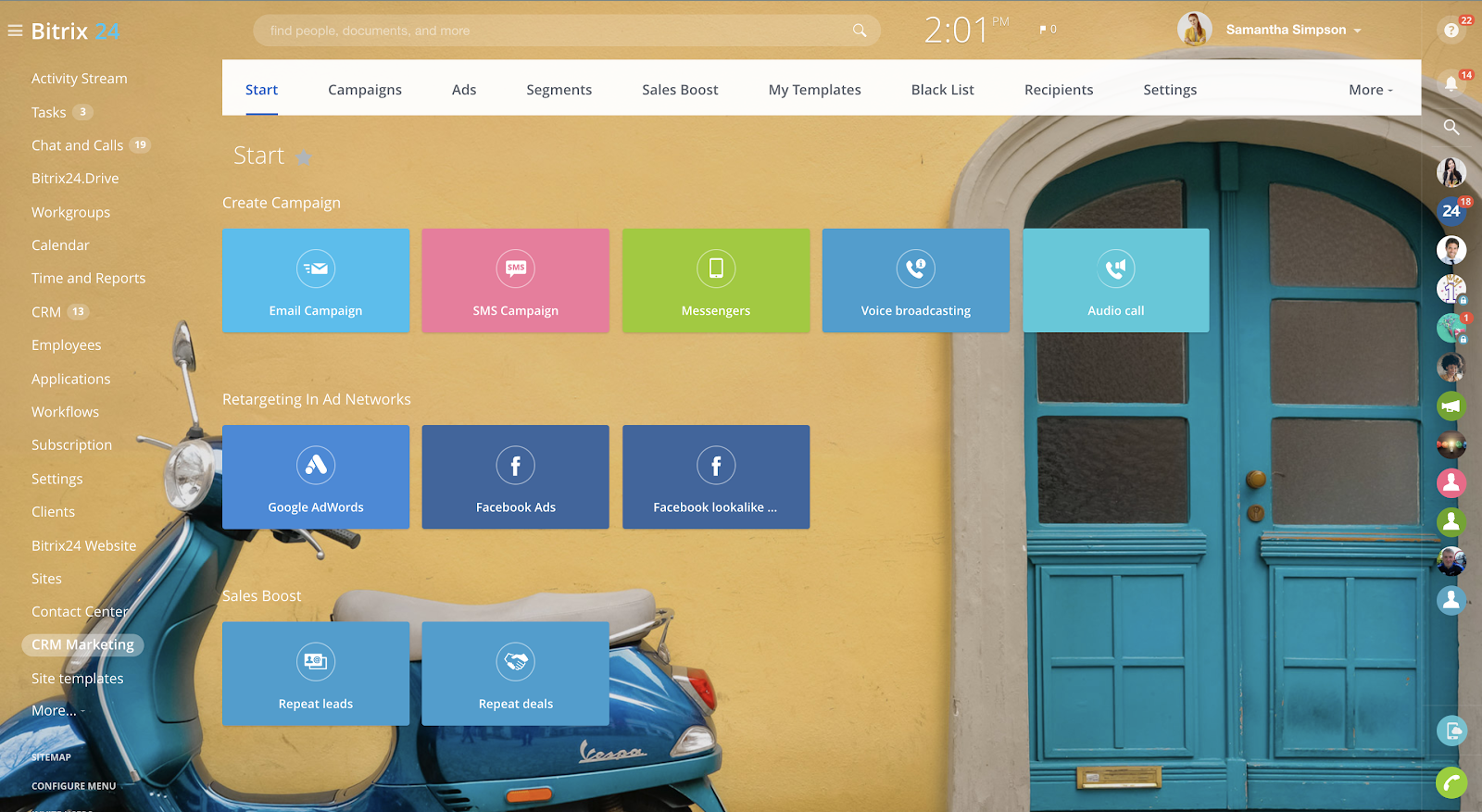Open the green megaphone icon in right sidebar
The image size is (1482, 812).
tap(1451, 406)
